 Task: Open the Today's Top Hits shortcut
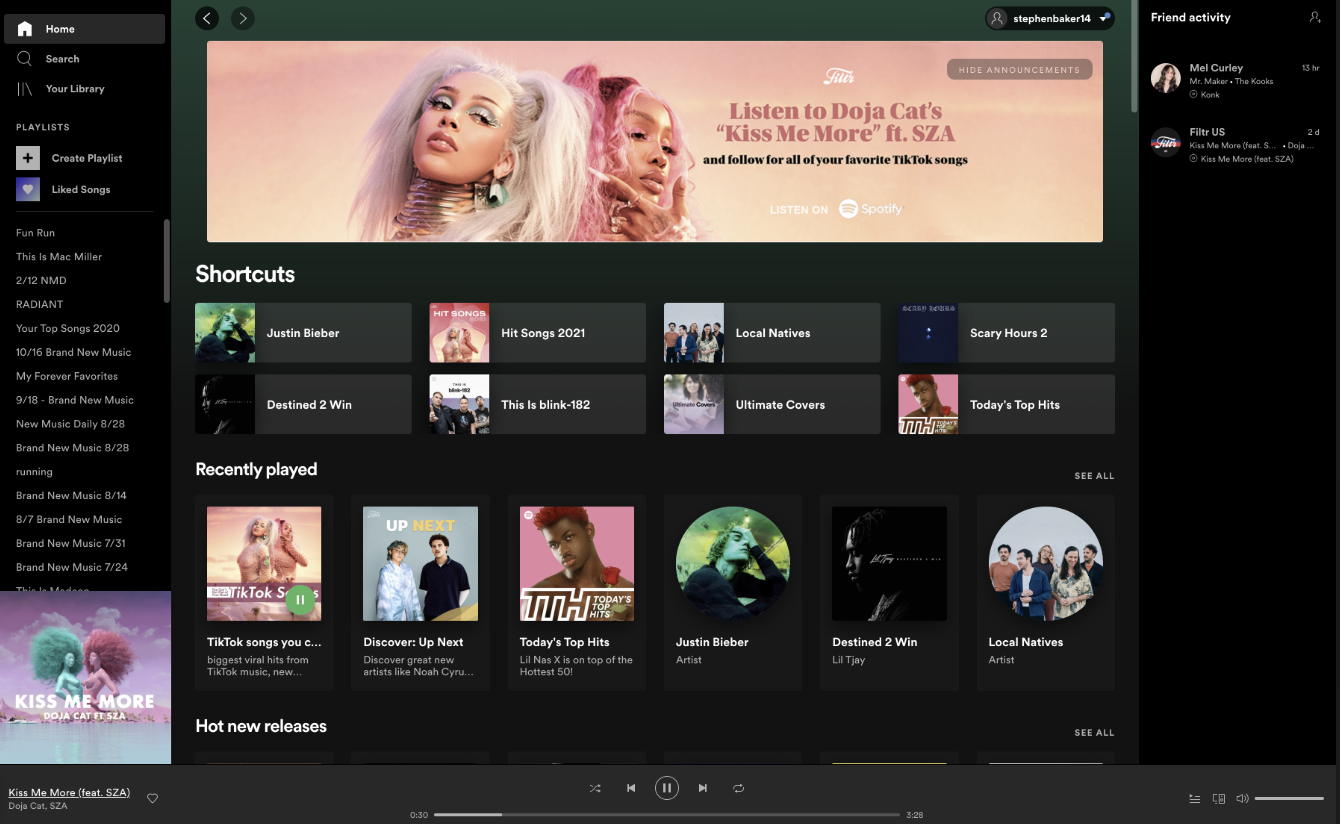click(x=1006, y=404)
